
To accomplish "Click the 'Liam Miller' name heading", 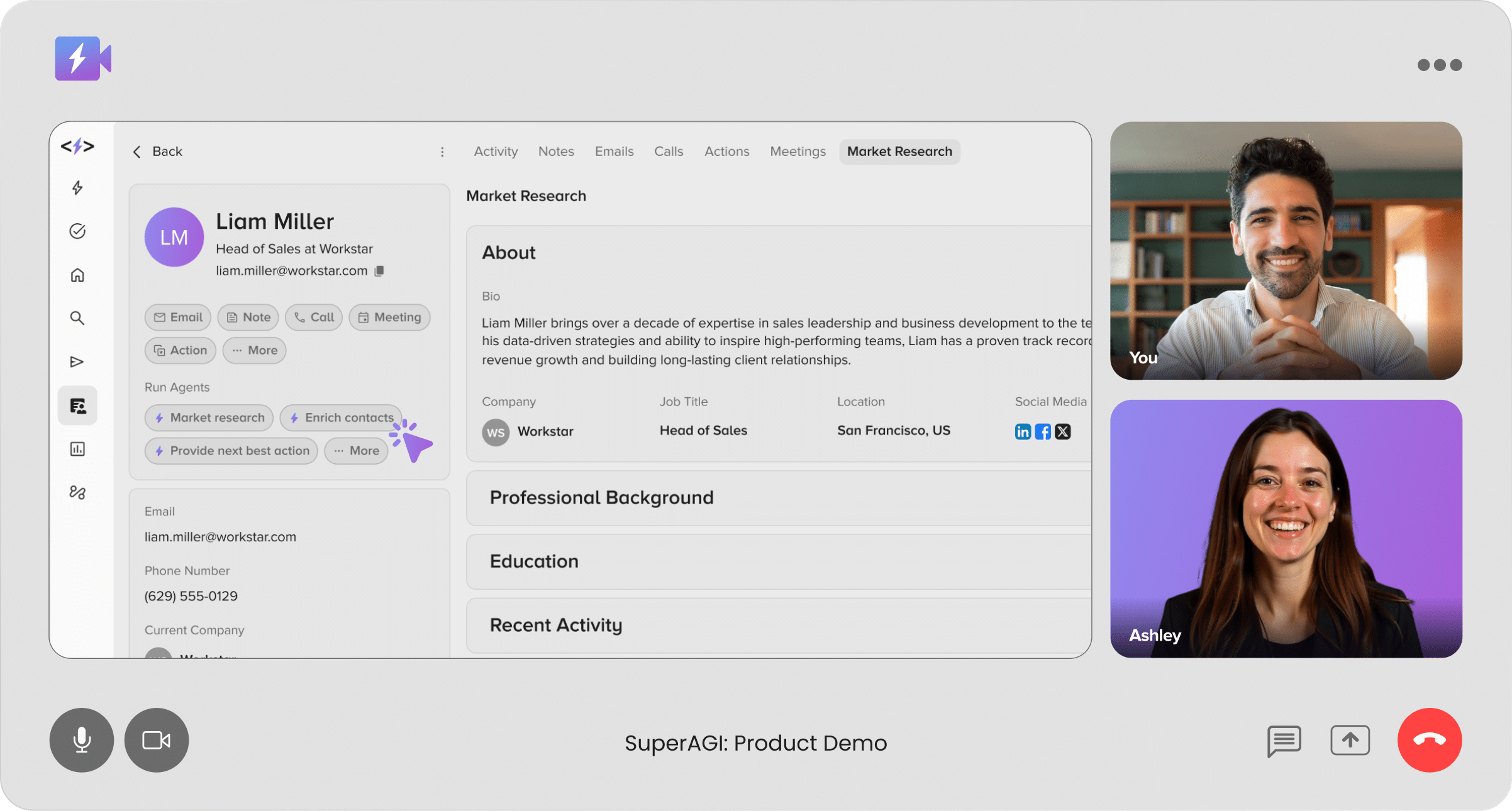I will click(275, 221).
